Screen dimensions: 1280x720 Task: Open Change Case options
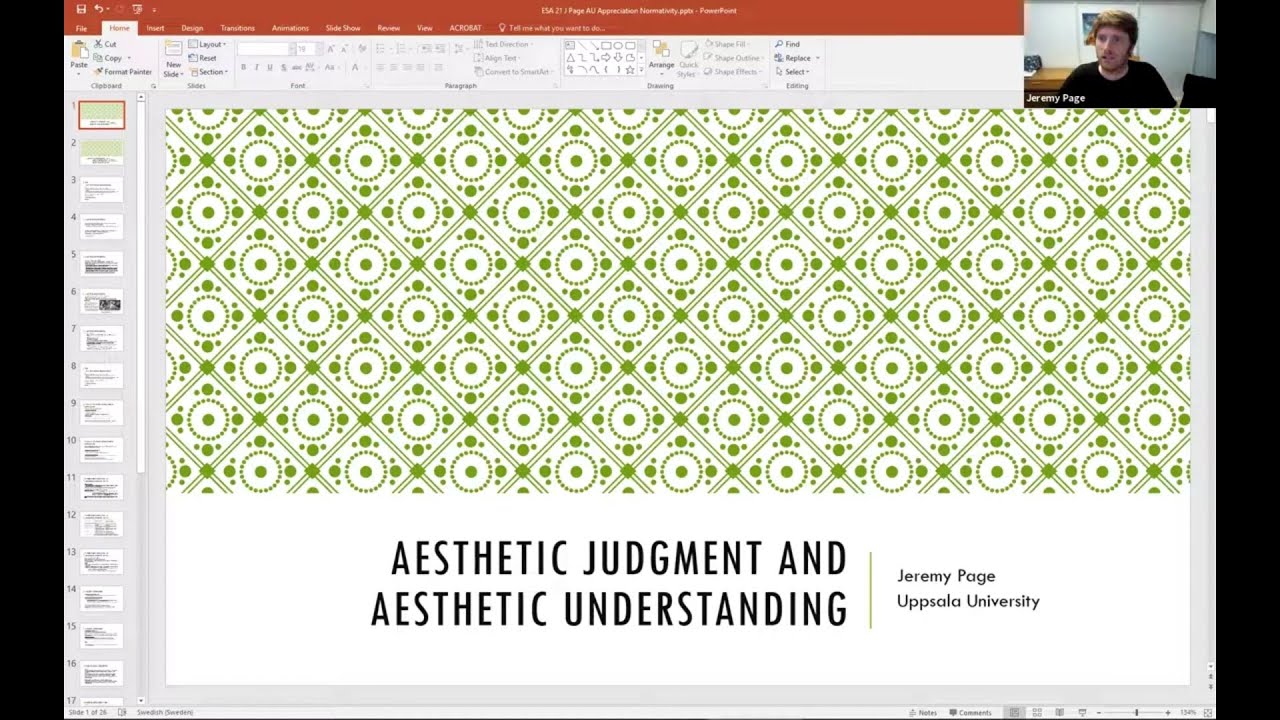pyautogui.click(x=331, y=67)
